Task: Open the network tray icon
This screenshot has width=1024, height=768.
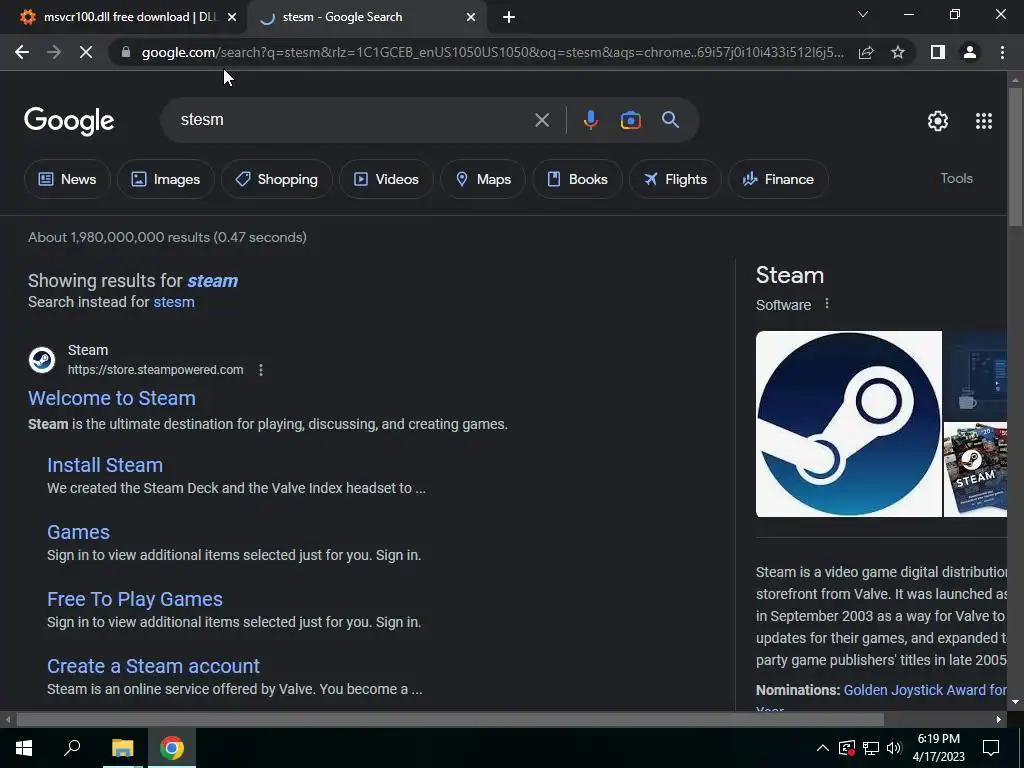Action: pyautogui.click(x=871, y=748)
